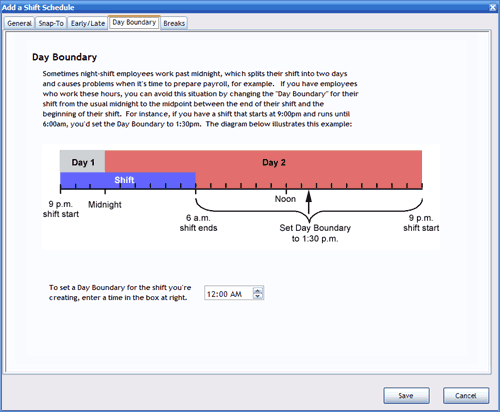
Task: Click the 'Add a Shift Schedule' title text
Action: point(38,7)
